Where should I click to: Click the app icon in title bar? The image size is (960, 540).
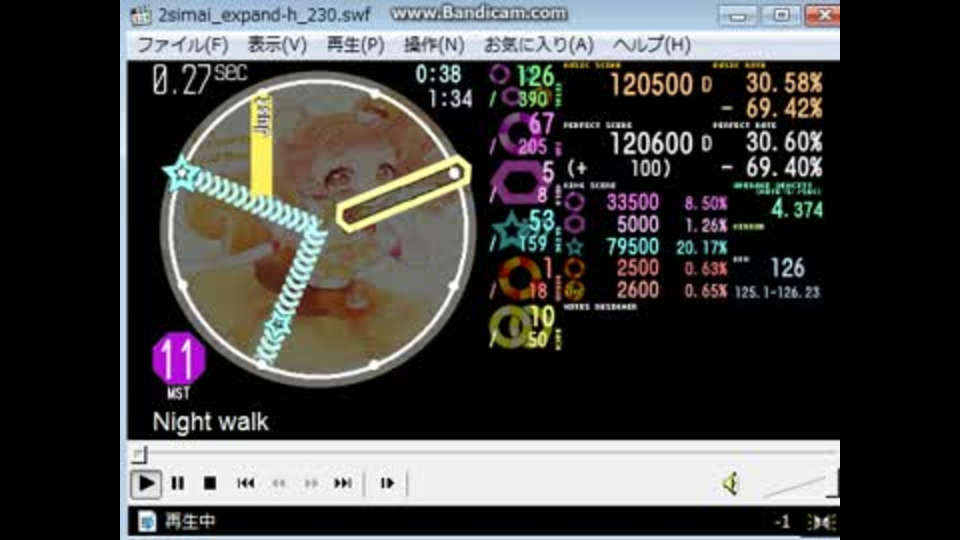(x=140, y=15)
